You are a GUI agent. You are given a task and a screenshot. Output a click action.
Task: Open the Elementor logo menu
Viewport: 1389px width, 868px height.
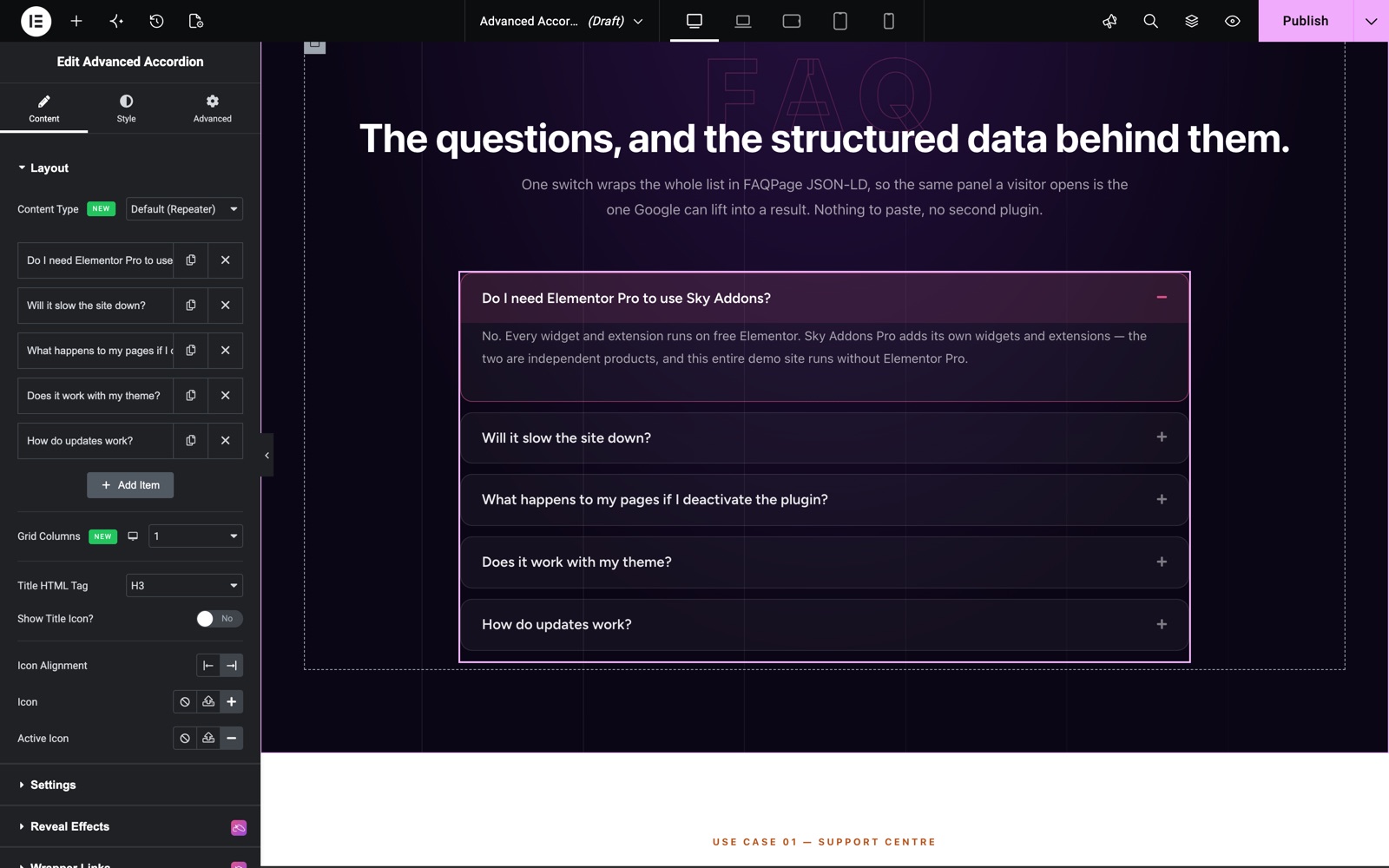36,21
